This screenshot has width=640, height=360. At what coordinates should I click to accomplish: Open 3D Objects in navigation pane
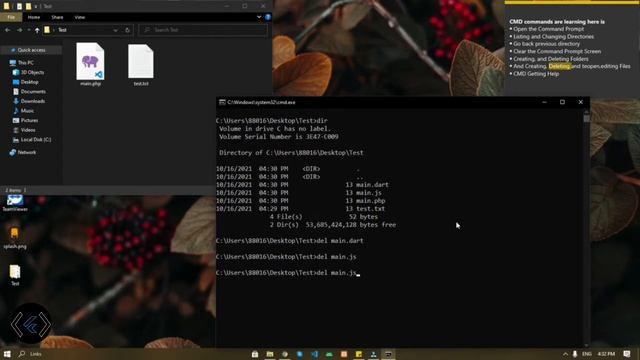[32, 72]
